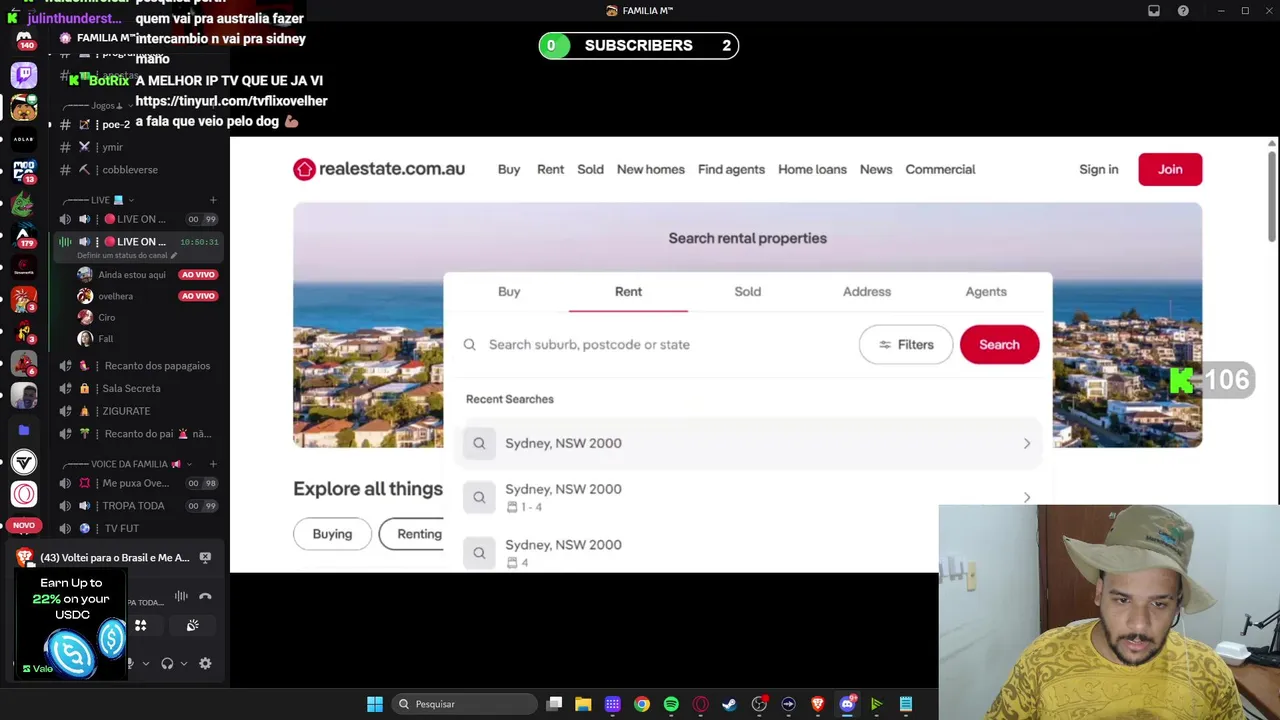Screen dimensions: 1280x720
Task: Add channel to VOICE DA FAMILIA category
Action: (213, 464)
